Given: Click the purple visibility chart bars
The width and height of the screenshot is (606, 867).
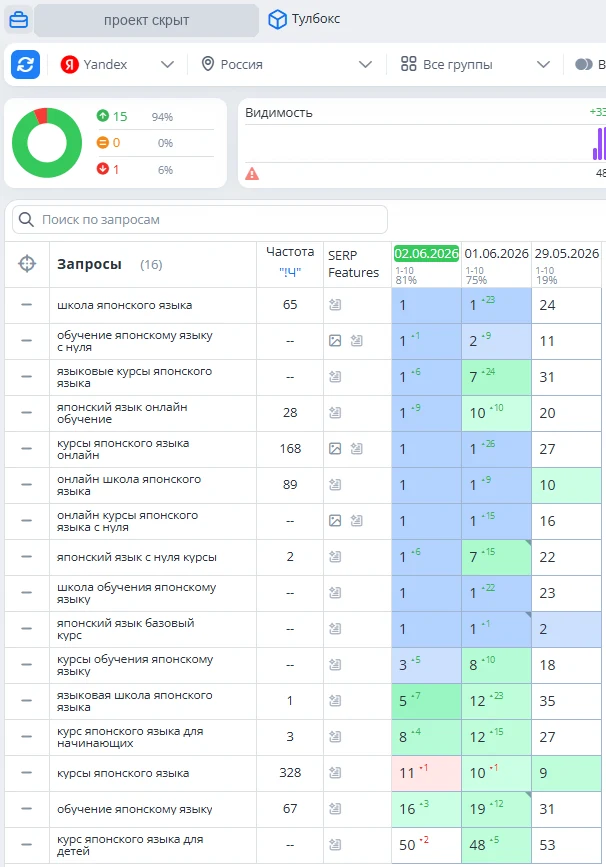Looking at the screenshot, I should [599, 144].
